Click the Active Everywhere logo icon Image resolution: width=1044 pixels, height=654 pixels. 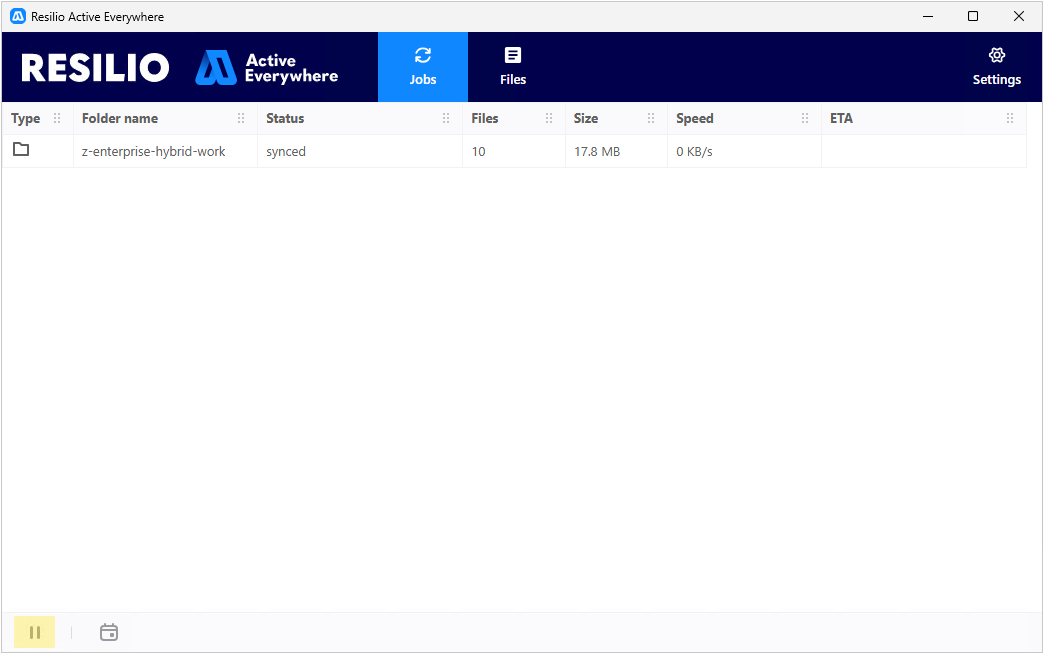coord(216,67)
